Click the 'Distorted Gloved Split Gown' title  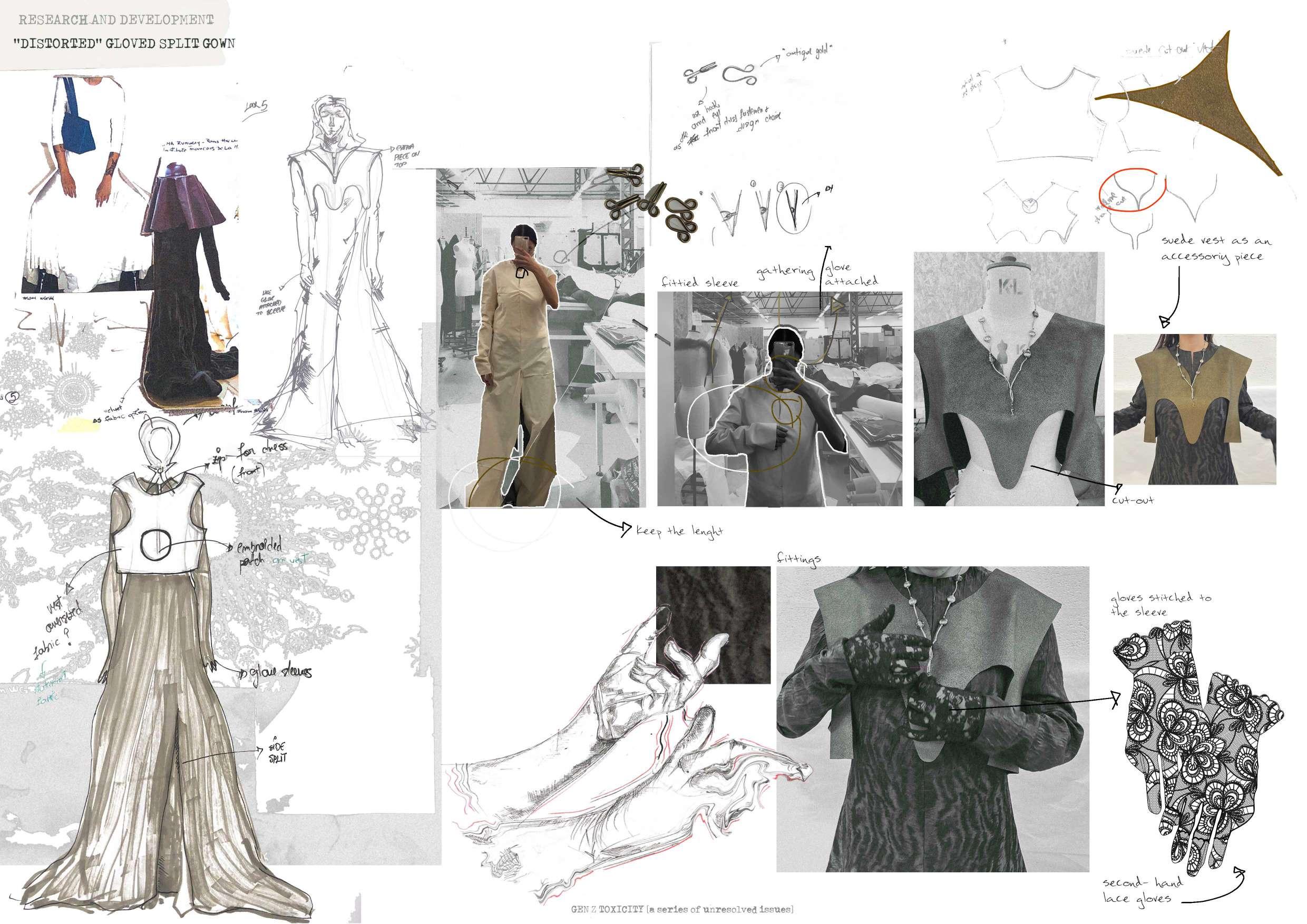(124, 43)
